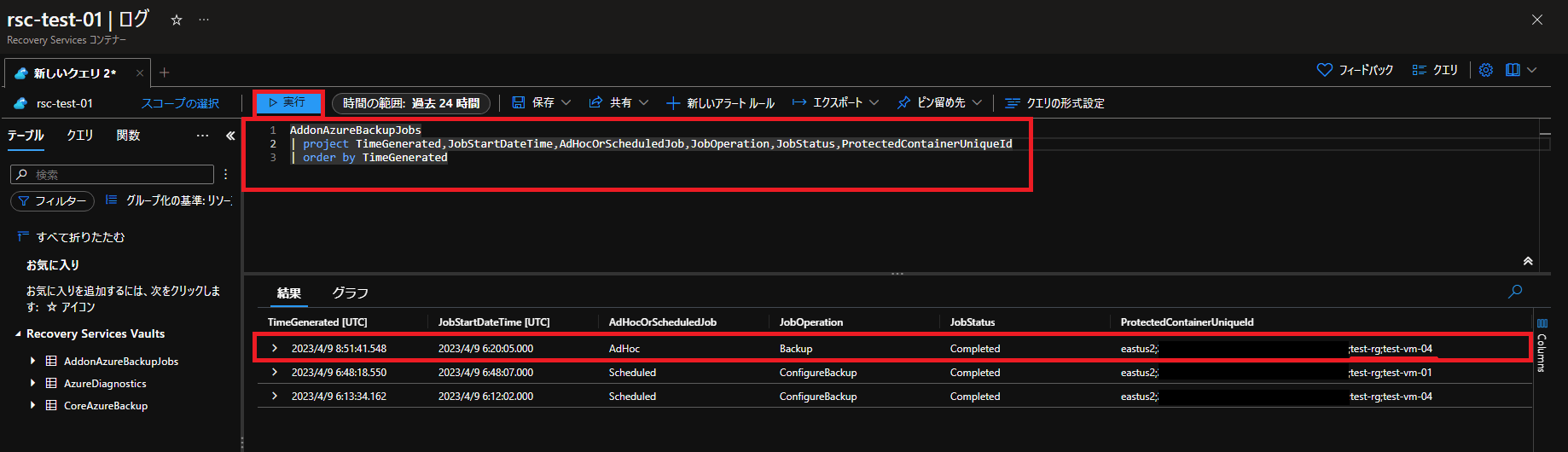This screenshot has height=452, width=1568.
Task: Create 新しいアラート ルール
Action: (720, 103)
